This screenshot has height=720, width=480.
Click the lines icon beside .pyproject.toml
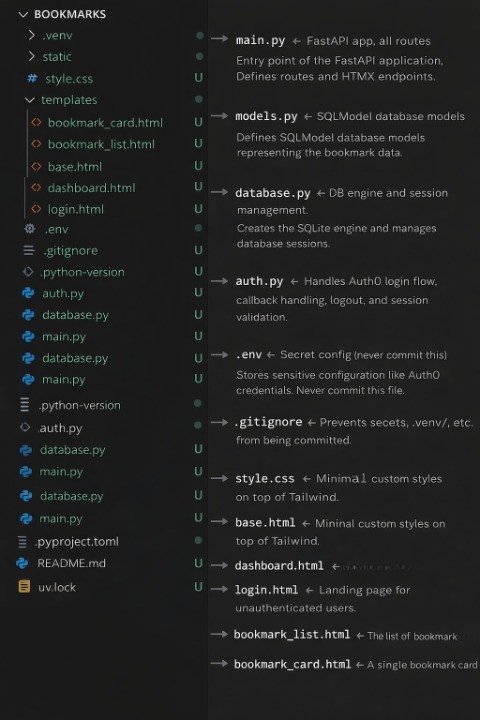(x=22, y=542)
